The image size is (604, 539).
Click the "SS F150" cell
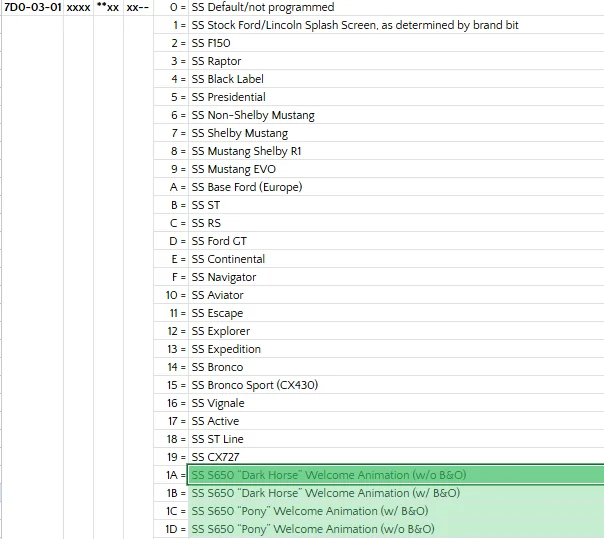[x=396, y=43]
